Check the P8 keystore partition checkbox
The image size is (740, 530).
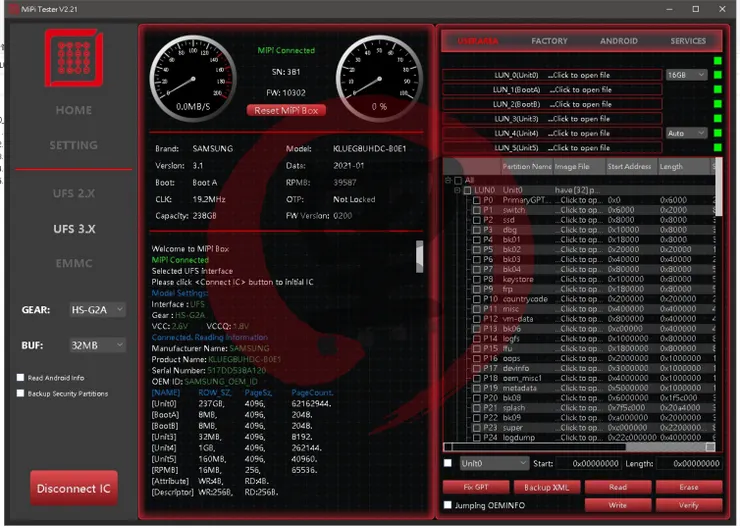(x=477, y=279)
